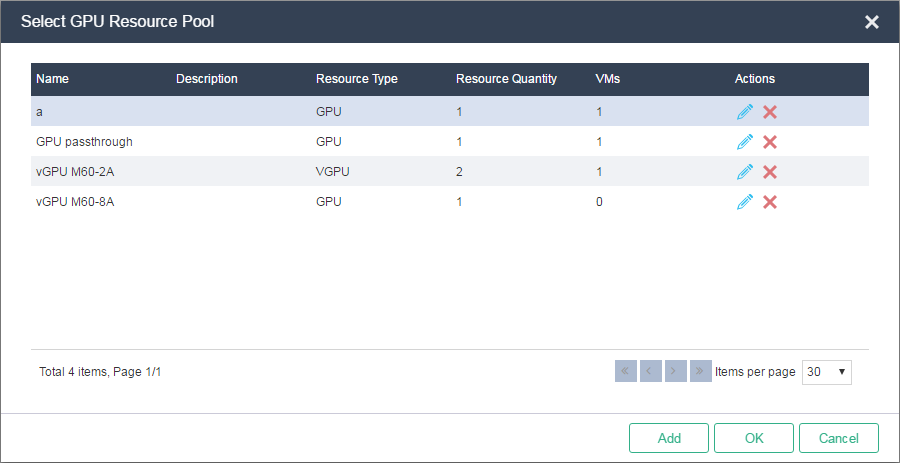
Task: Delete the GPU passthrough pool
Action: pyautogui.click(x=770, y=142)
